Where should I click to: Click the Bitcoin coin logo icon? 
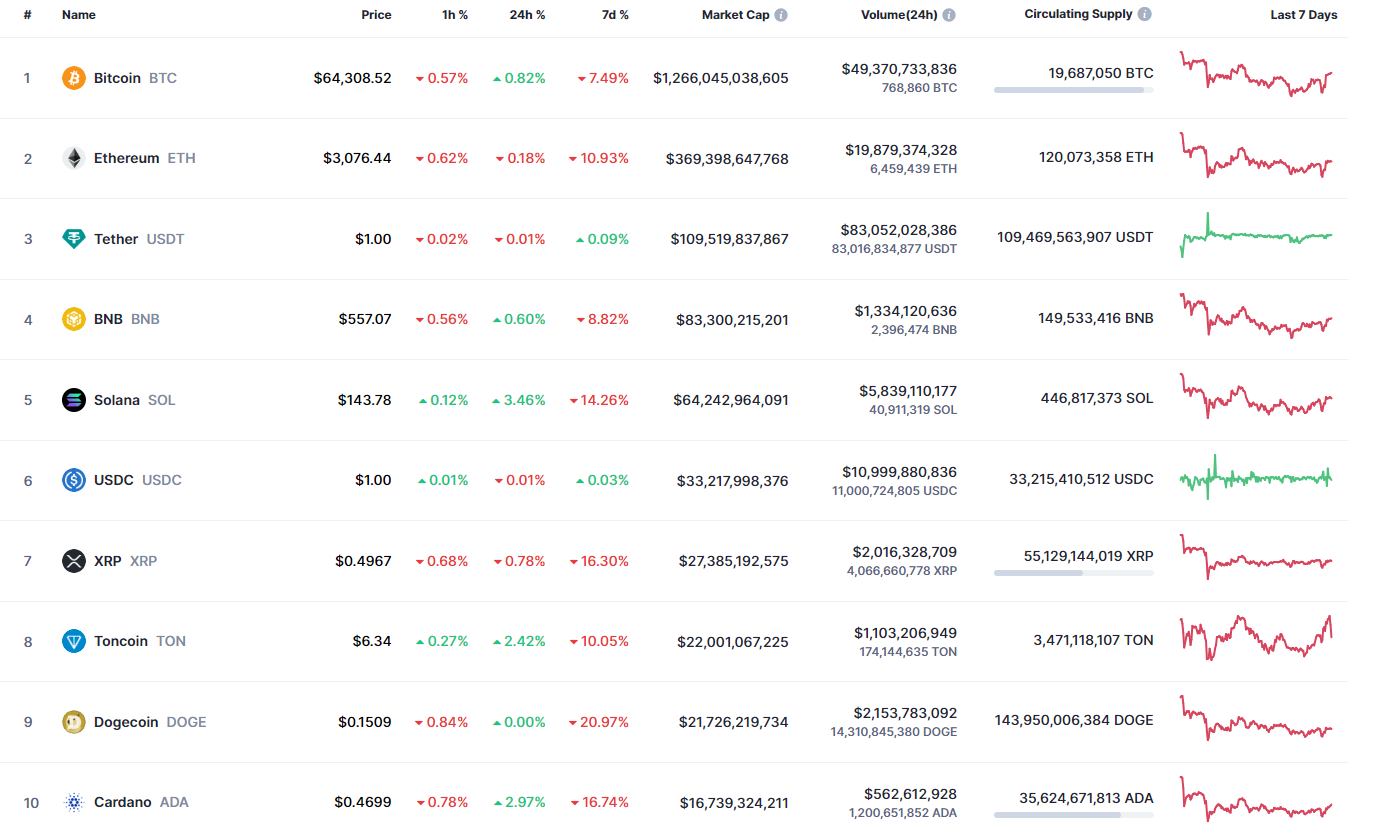(74, 78)
